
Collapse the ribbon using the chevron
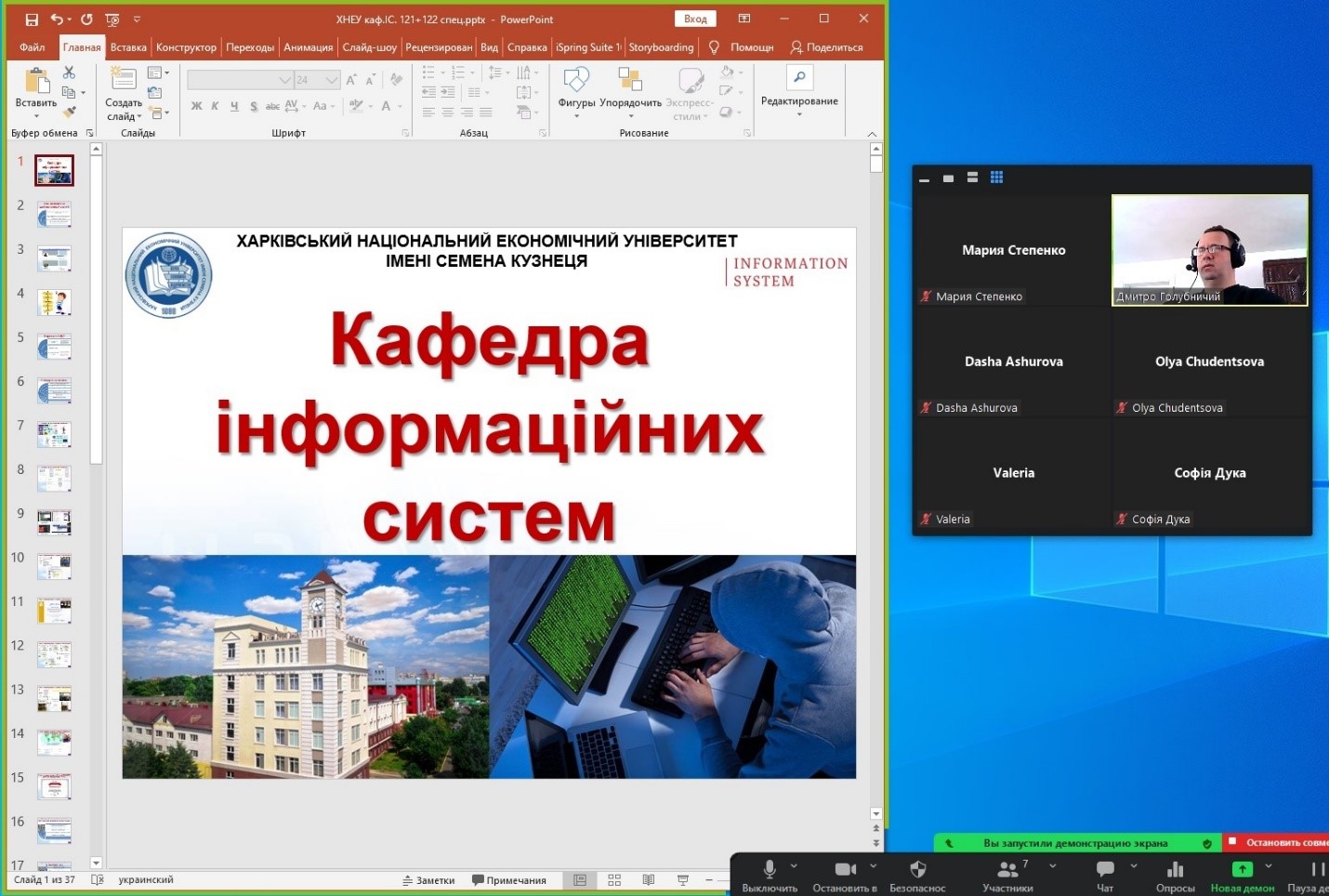tap(872, 134)
